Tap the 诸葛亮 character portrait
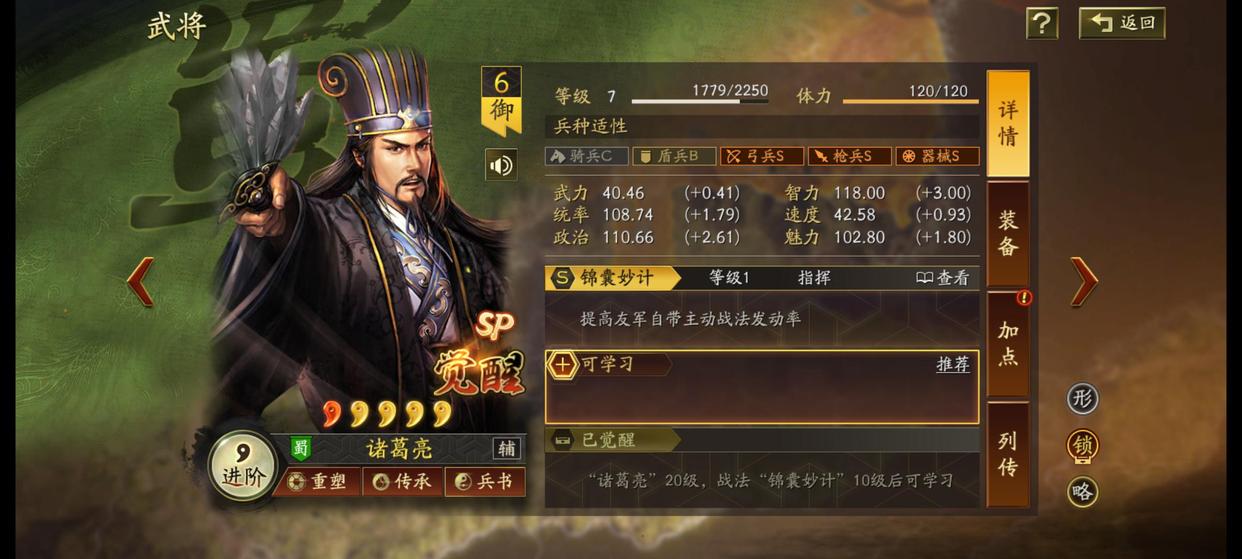 pos(365,240)
